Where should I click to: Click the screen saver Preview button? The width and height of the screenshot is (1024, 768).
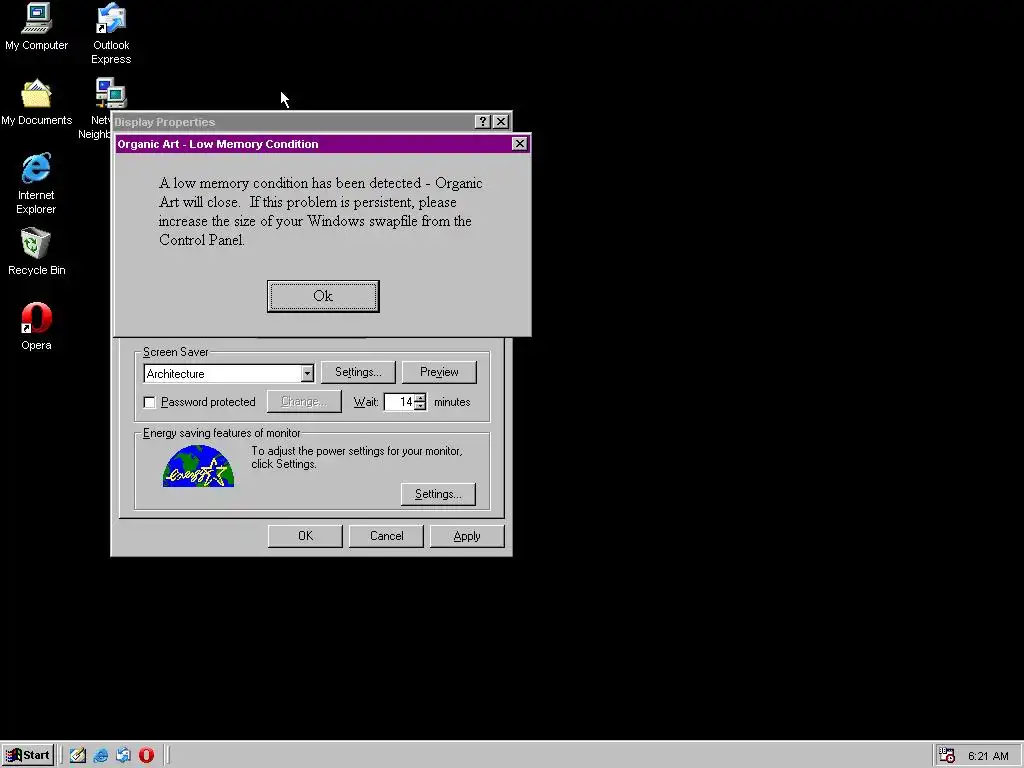(x=439, y=372)
